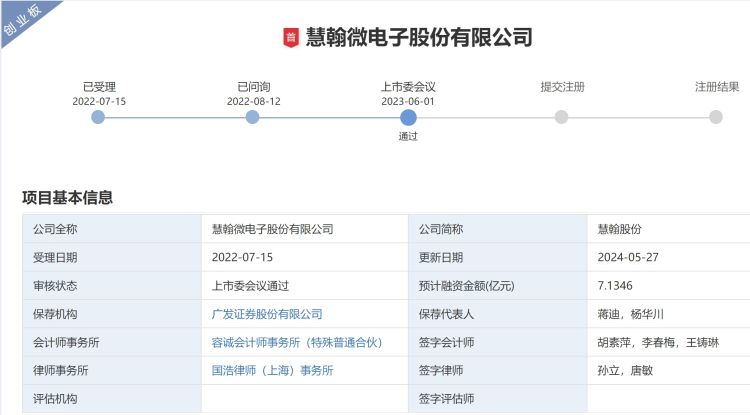
Task: Select the 上市委会议 timeline node dot
Action: [408, 117]
